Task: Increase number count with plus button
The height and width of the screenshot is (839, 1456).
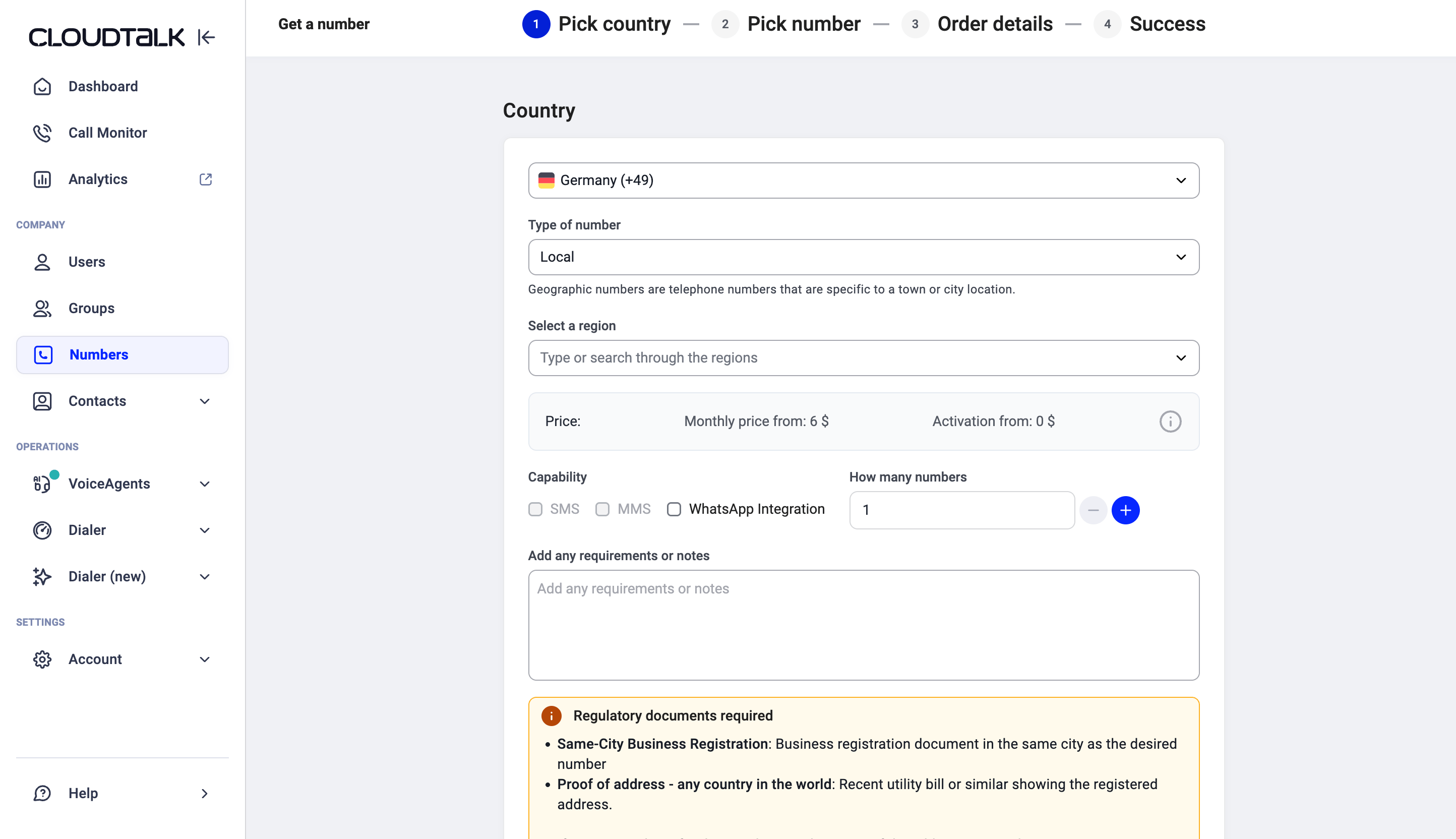Action: 1125,510
